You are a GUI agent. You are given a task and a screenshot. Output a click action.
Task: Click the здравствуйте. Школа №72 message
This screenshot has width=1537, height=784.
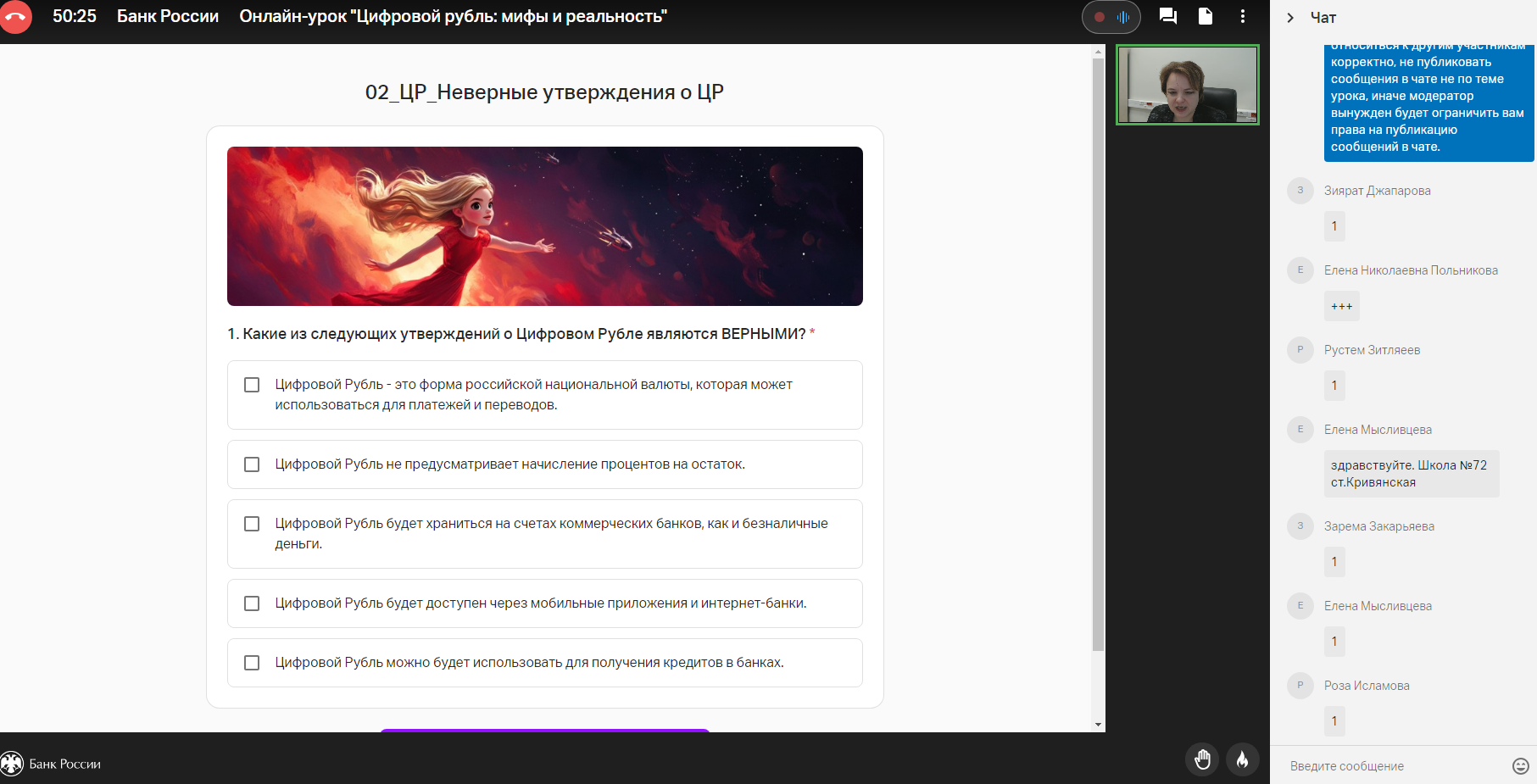pyautogui.click(x=1412, y=474)
